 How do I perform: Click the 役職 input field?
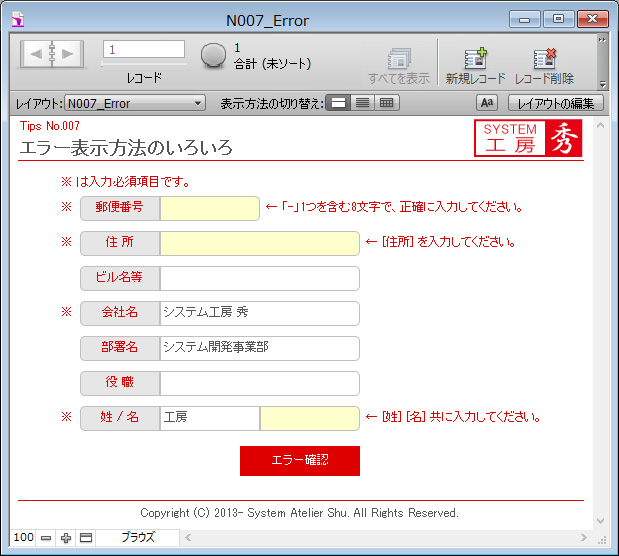tap(259, 383)
